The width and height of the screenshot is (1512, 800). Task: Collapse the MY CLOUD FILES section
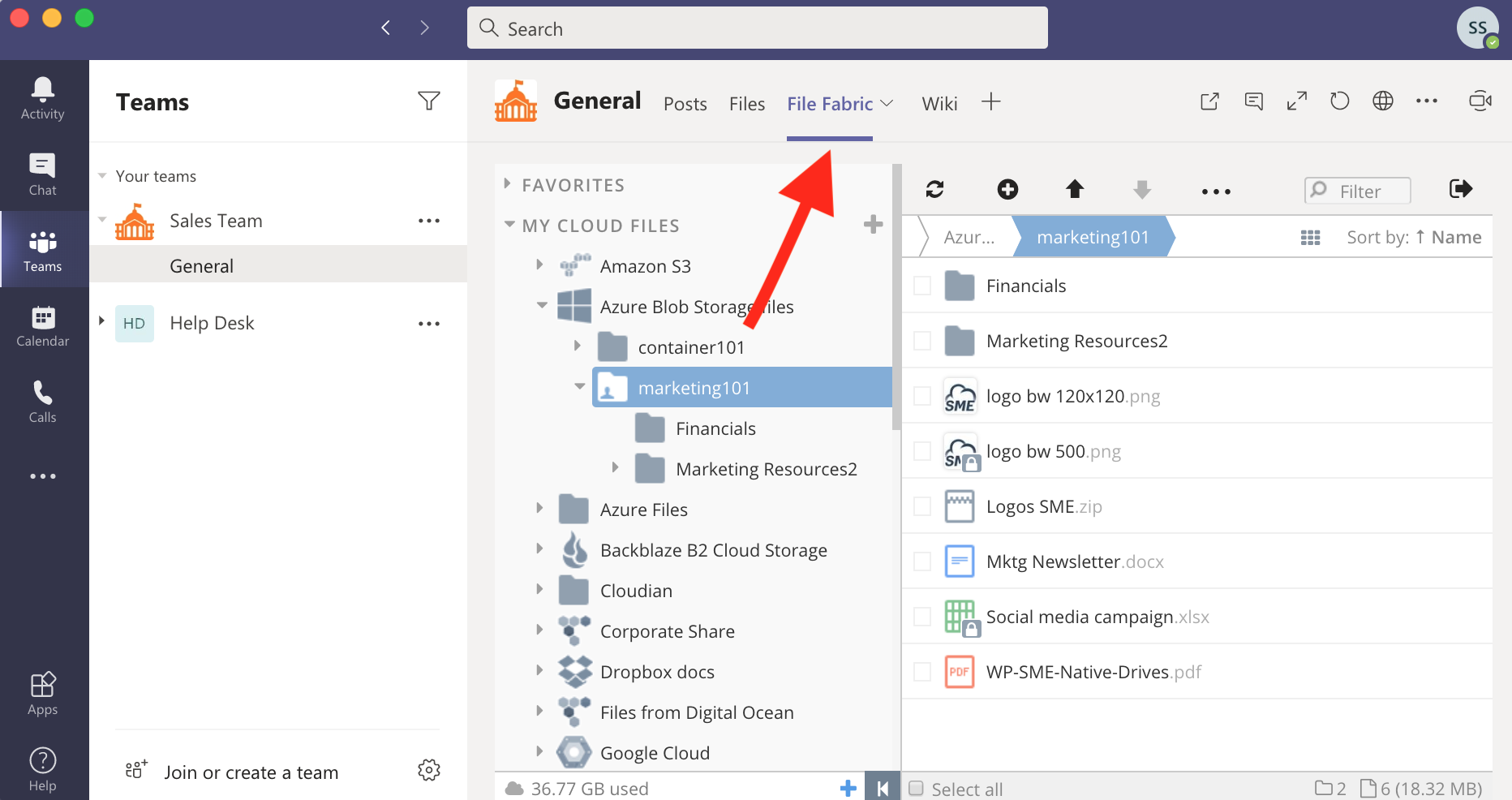[509, 225]
